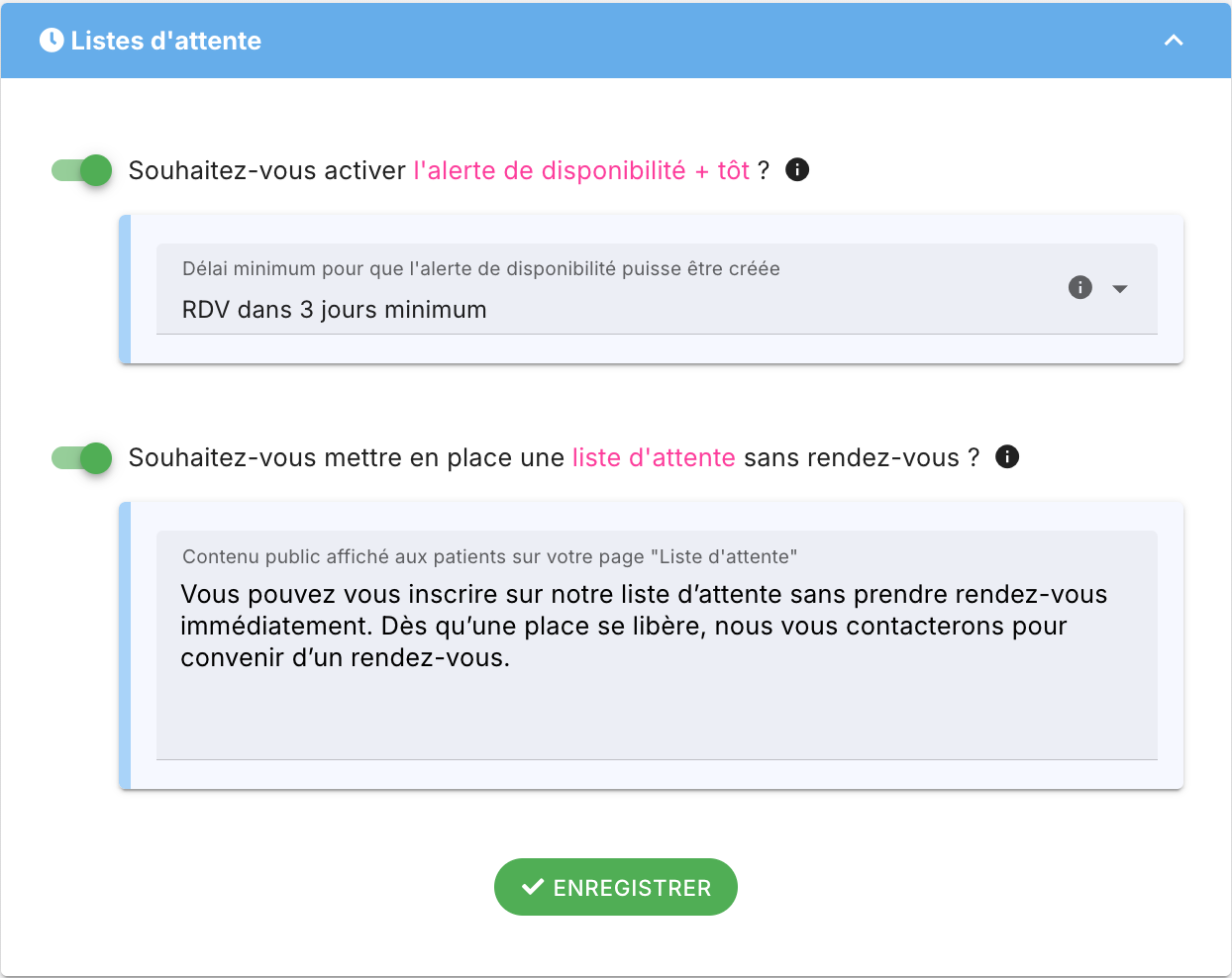The image size is (1232, 978).
Task: Click the "sans rendez-vous ?" label text
Action: (x=862, y=457)
